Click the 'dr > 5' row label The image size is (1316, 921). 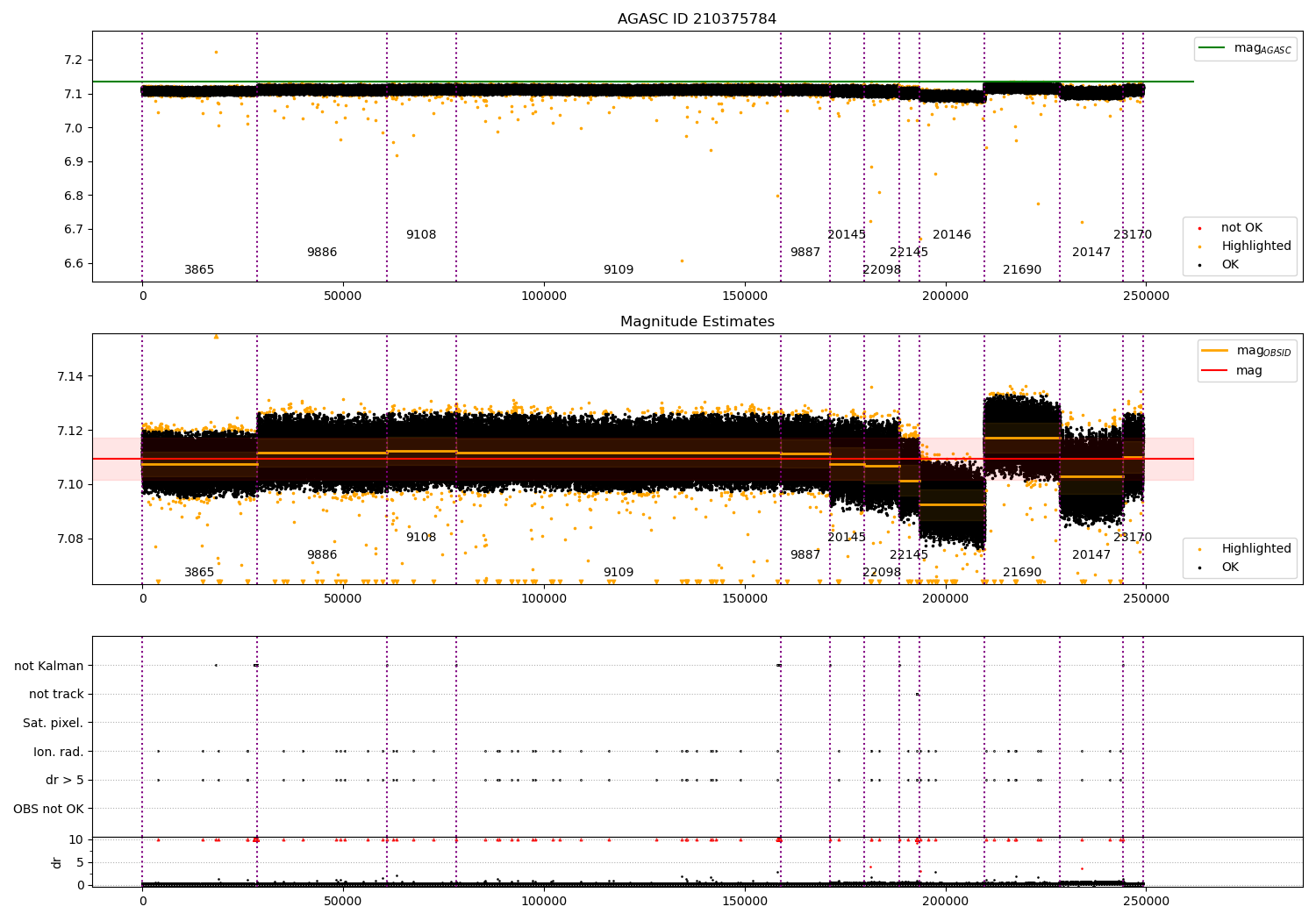[65, 780]
